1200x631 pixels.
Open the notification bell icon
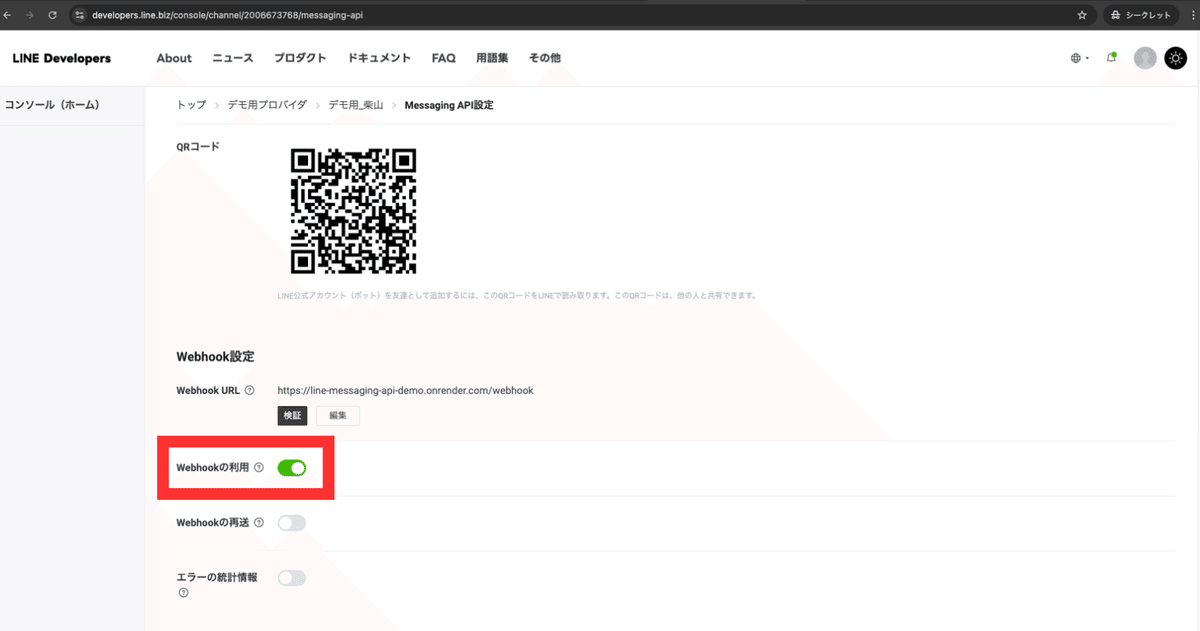(1111, 58)
